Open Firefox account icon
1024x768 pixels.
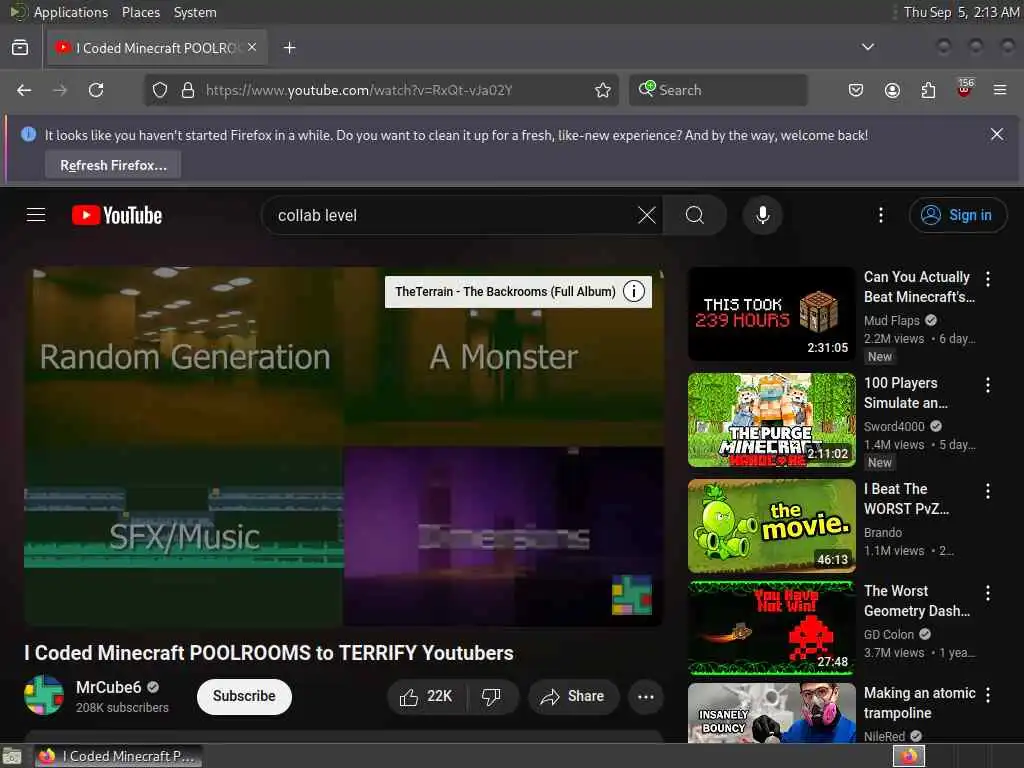pyautogui.click(x=892, y=90)
